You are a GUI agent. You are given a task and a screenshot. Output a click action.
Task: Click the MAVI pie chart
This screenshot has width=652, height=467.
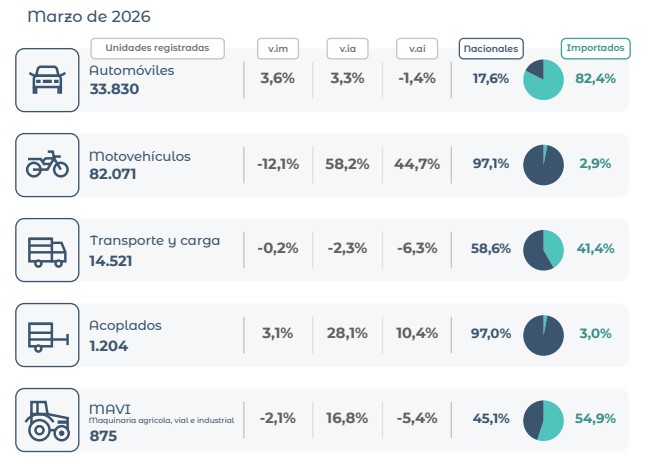point(544,419)
